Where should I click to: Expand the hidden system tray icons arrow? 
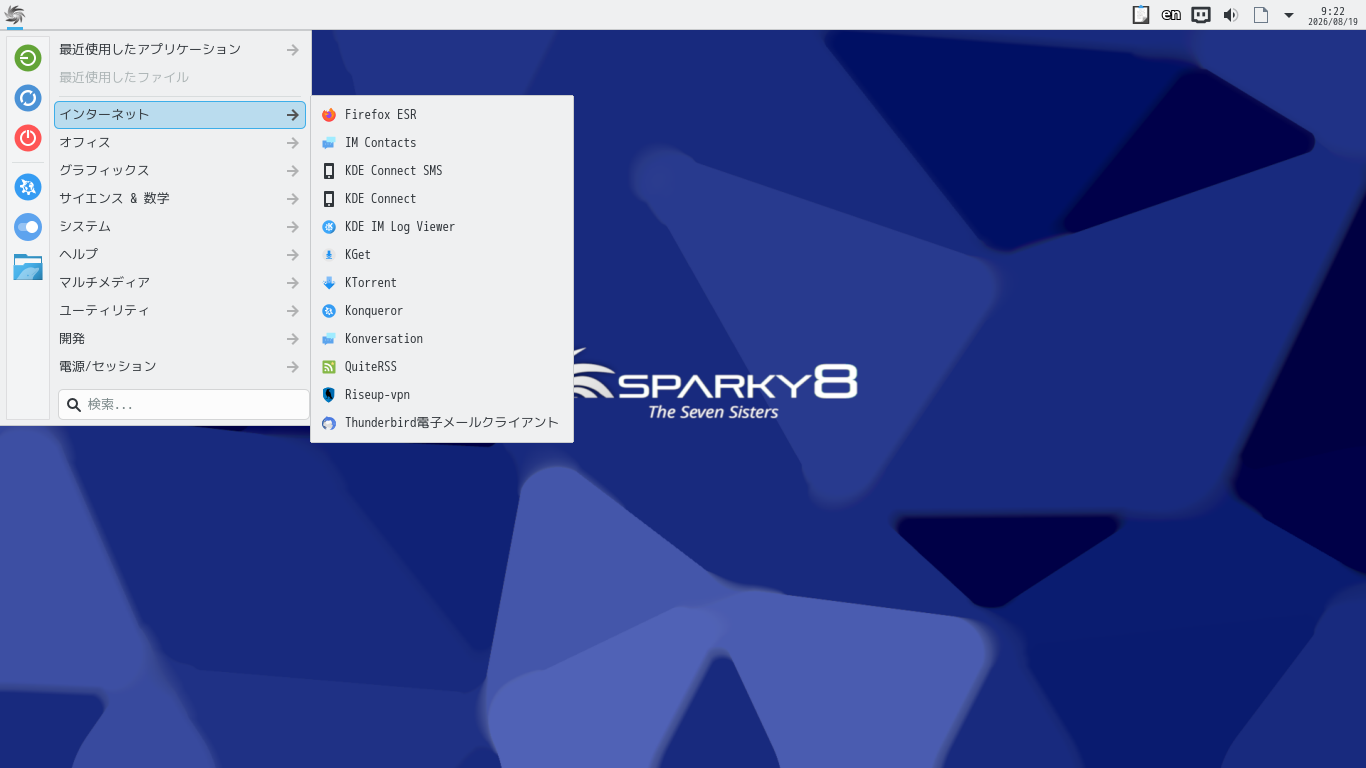tap(1289, 15)
